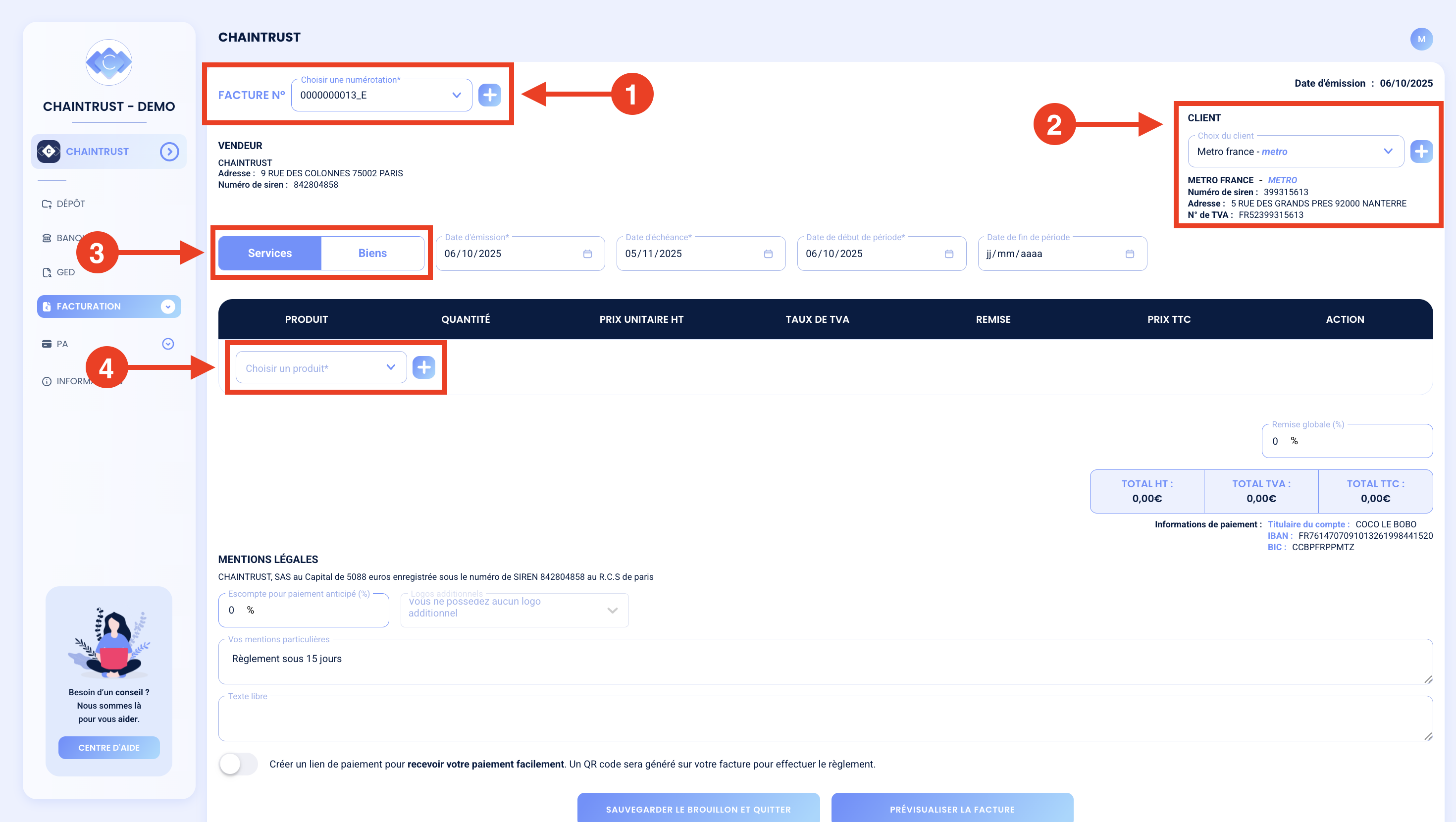Screen dimensions: 1456x822
Task: Open the Choix du client dropdown
Action: [1296, 152]
